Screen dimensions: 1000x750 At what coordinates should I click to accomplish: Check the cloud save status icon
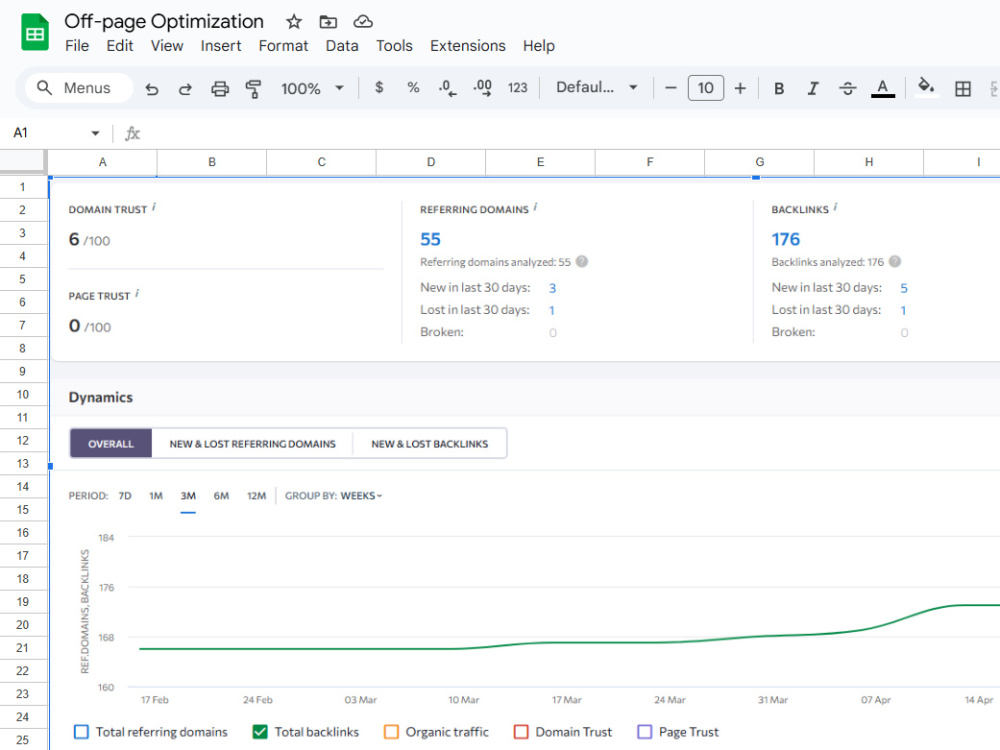tap(363, 22)
